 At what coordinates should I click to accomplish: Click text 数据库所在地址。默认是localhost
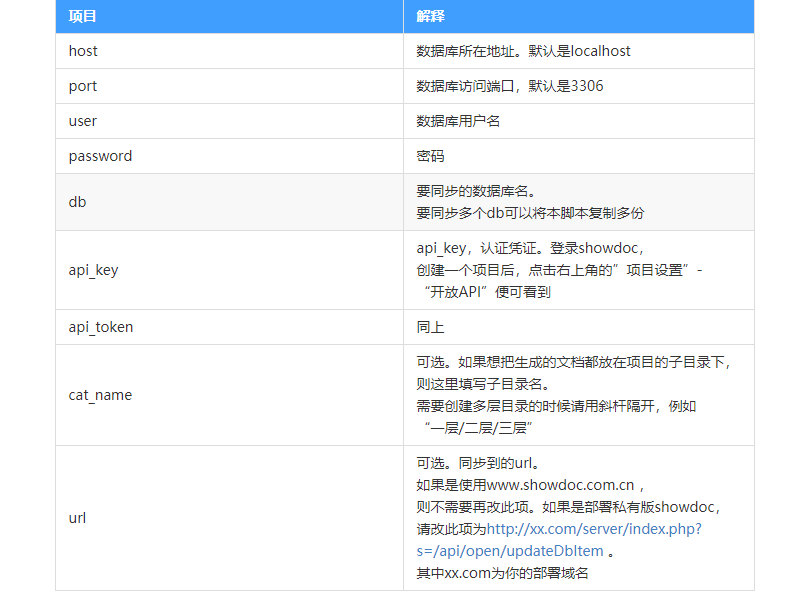pyautogui.click(x=523, y=51)
